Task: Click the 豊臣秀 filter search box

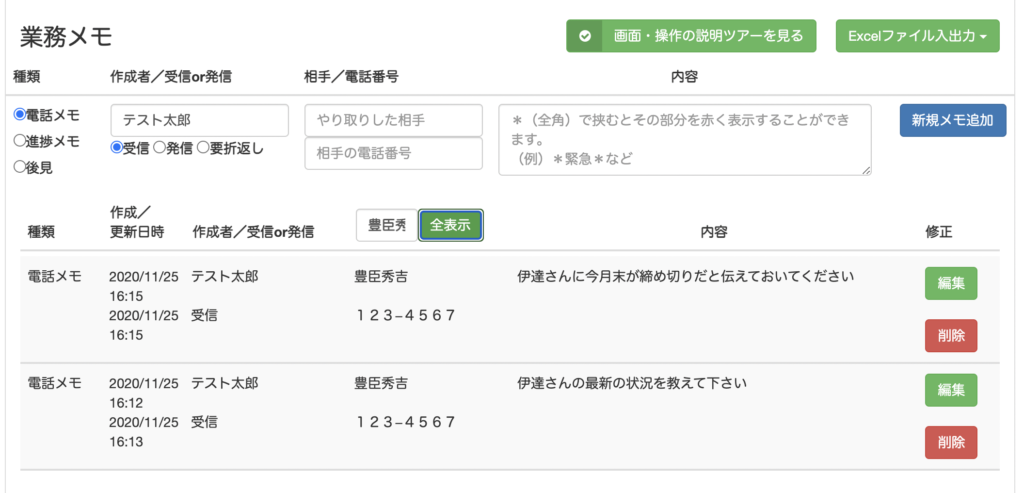Action: pyautogui.click(x=386, y=225)
